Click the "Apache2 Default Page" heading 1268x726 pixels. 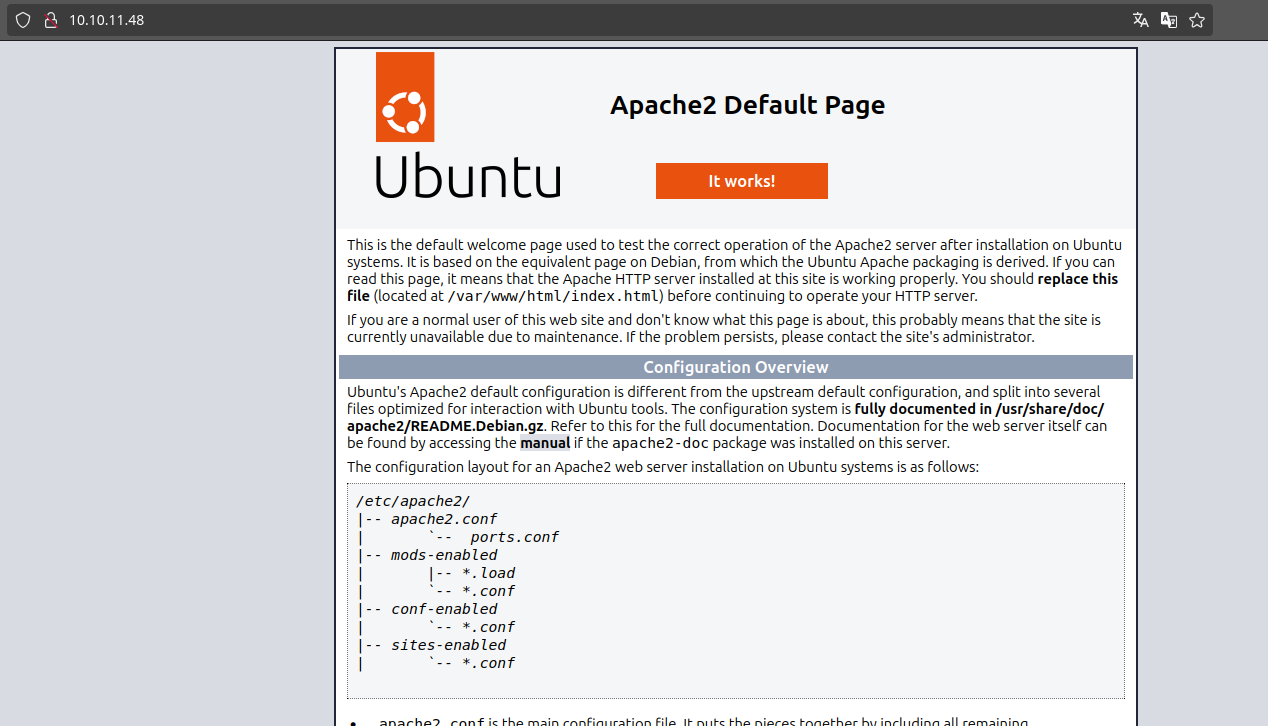click(x=748, y=105)
